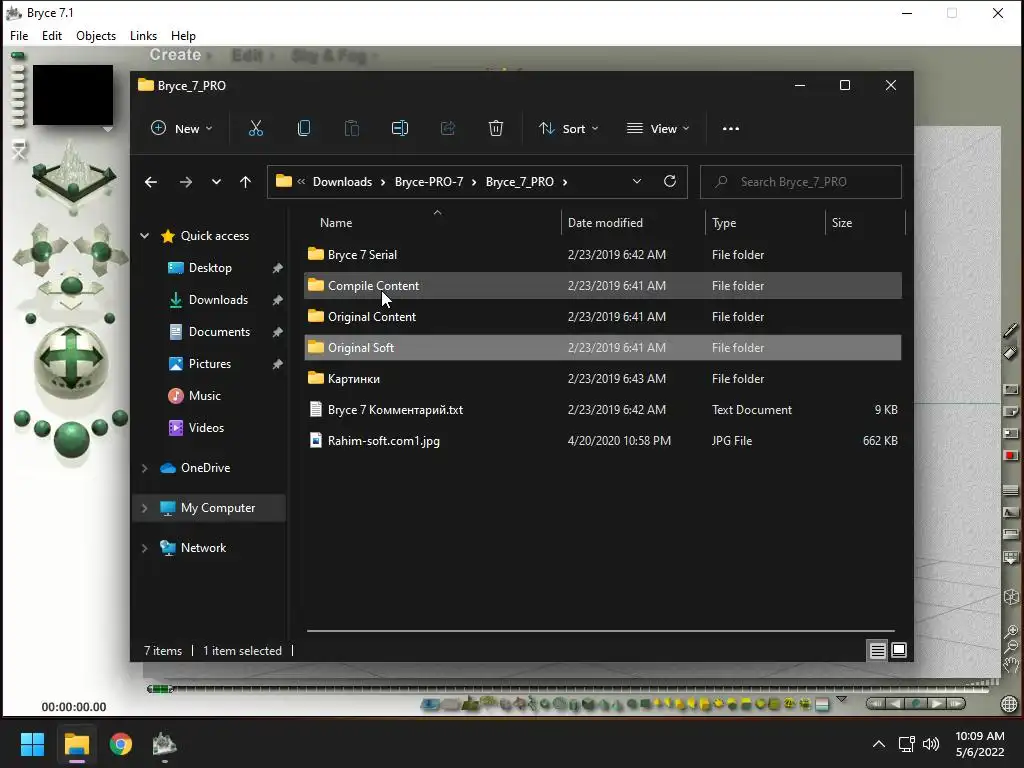Switch to Large thumbnails view layout button
Image resolution: width=1024 pixels, height=768 pixels.
(x=899, y=650)
